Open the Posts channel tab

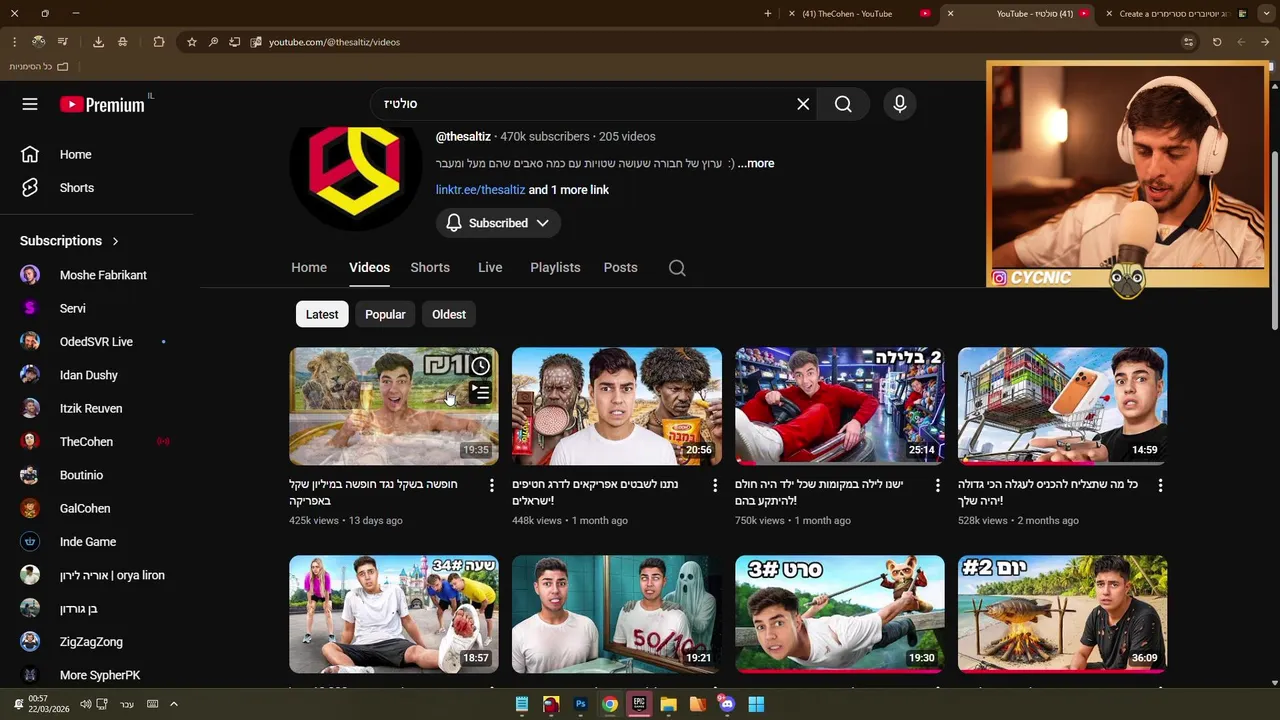click(x=620, y=268)
